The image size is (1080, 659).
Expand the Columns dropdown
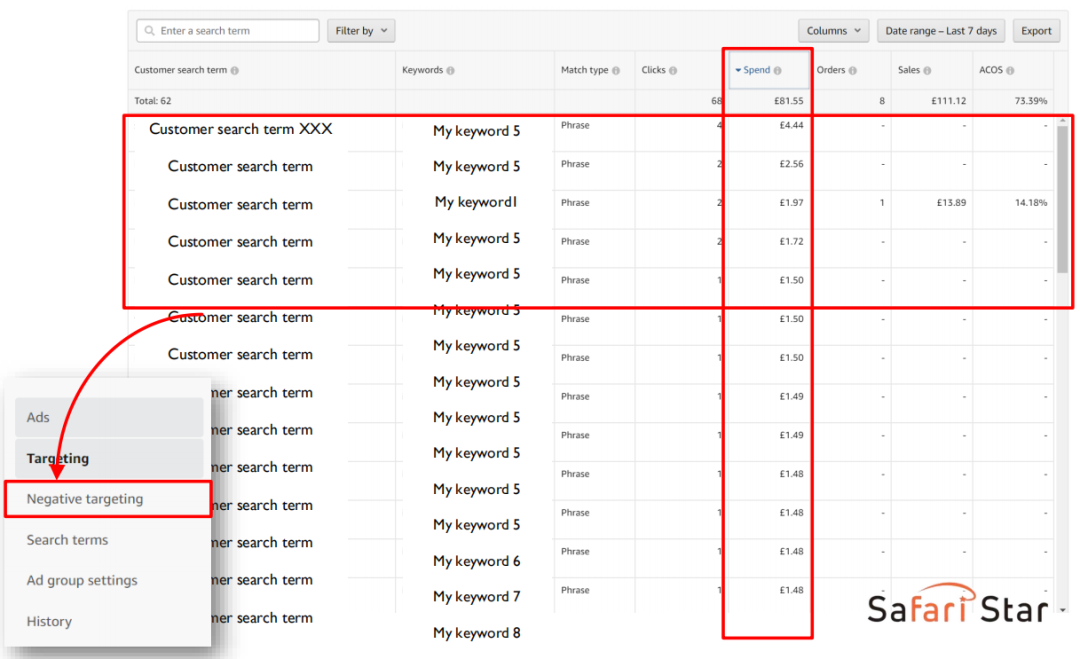[x=833, y=31]
